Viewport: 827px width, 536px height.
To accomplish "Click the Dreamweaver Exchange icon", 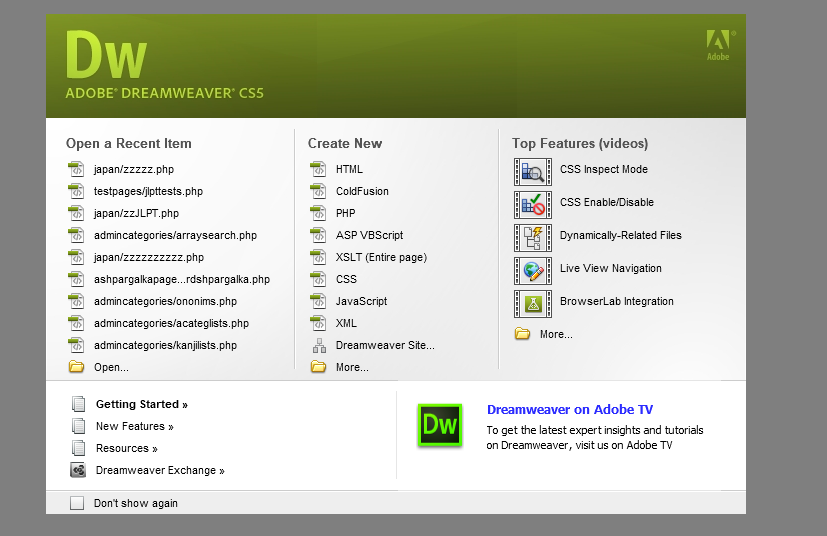I will point(78,470).
